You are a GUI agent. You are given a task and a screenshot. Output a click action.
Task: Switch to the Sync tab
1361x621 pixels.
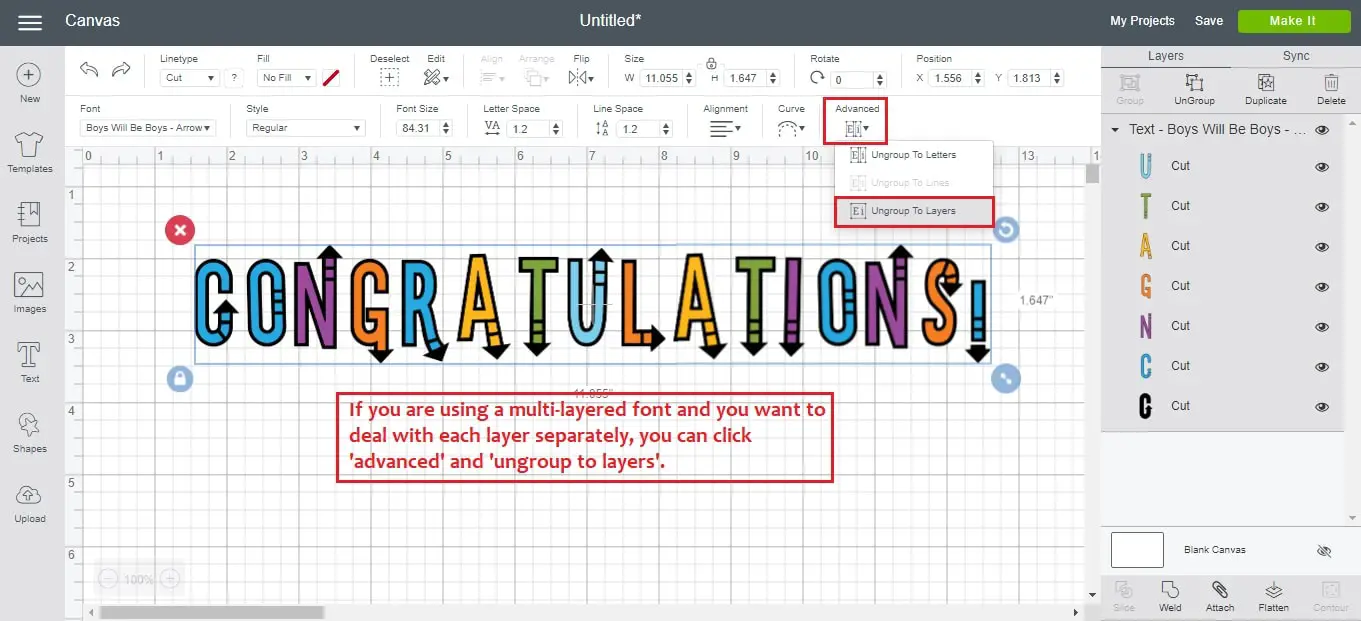click(x=1295, y=55)
